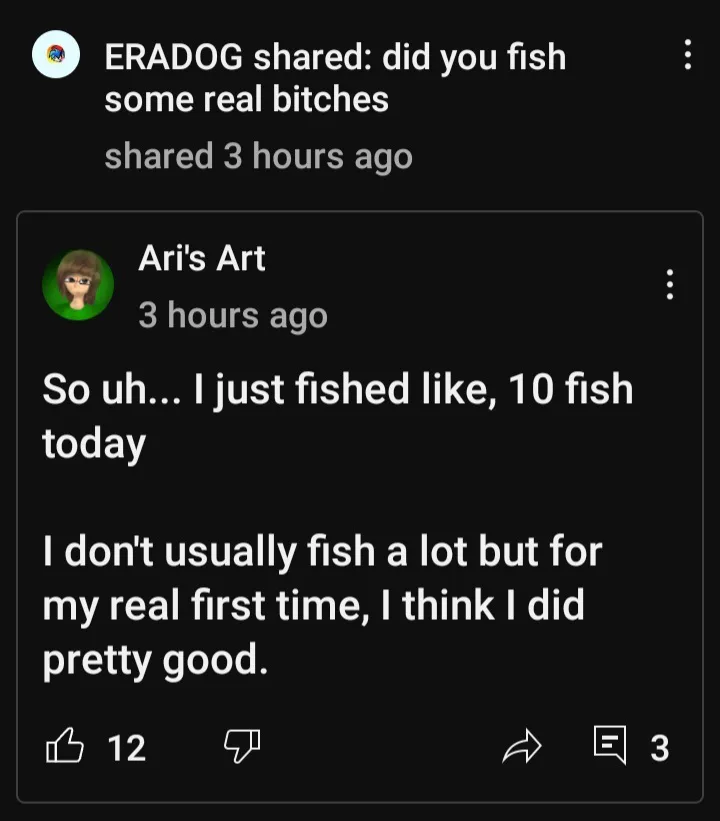Open the Ari's Art profile picture
The height and width of the screenshot is (821, 720).
[x=77, y=284]
